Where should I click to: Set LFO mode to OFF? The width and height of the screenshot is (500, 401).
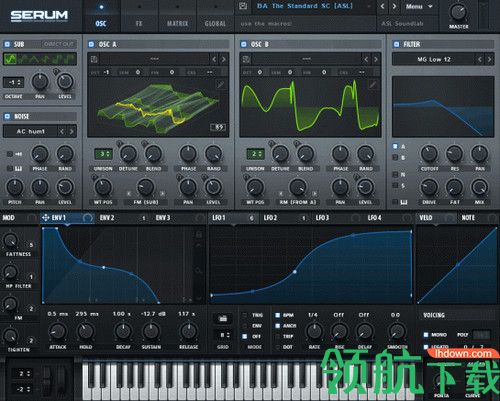click(245, 336)
